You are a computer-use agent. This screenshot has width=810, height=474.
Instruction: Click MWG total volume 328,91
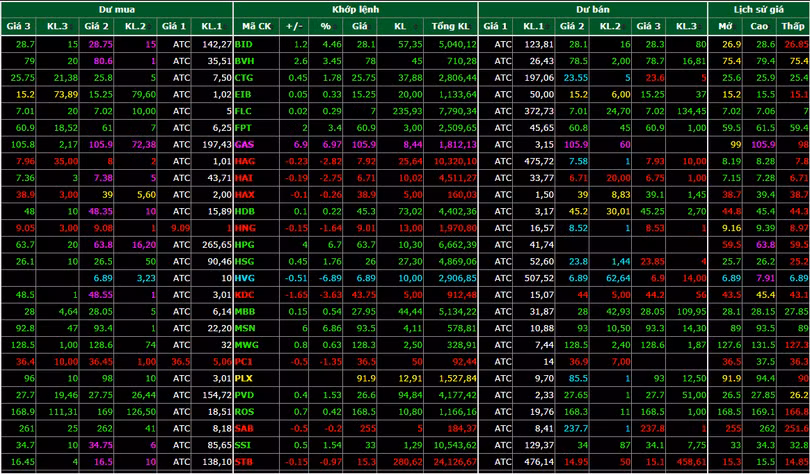coord(462,345)
